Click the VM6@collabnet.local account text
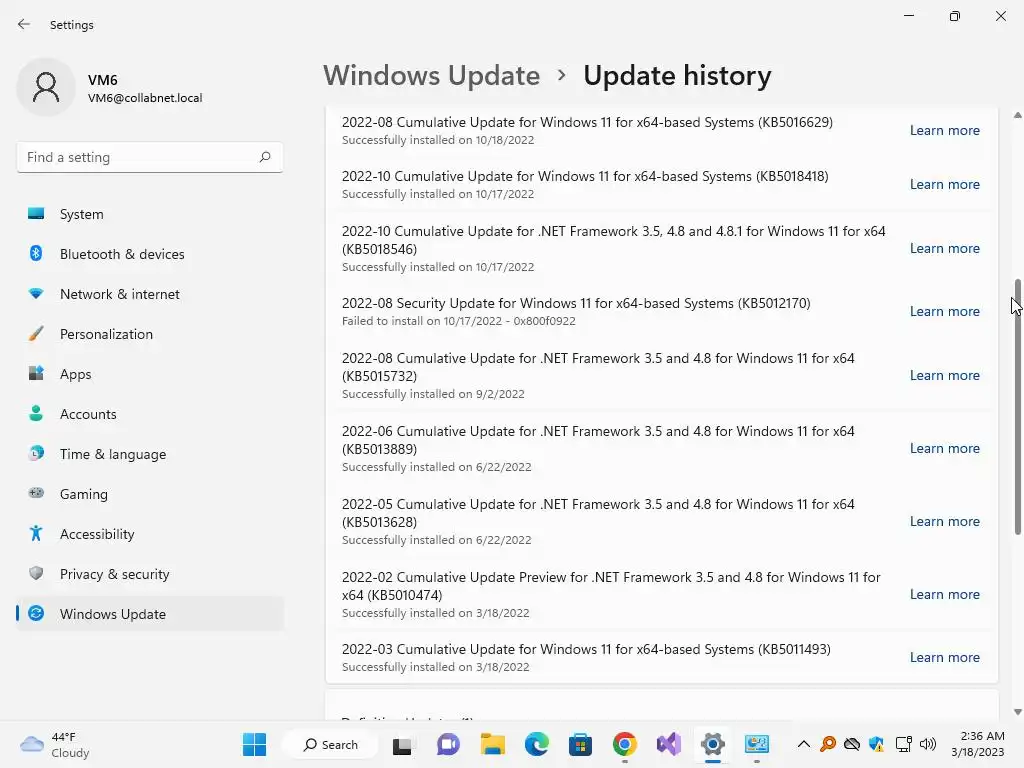 tap(145, 98)
